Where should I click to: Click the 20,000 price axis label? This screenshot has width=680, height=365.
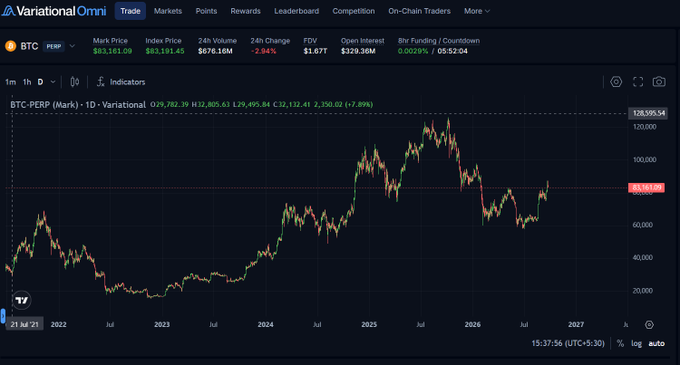pos(642,291)
